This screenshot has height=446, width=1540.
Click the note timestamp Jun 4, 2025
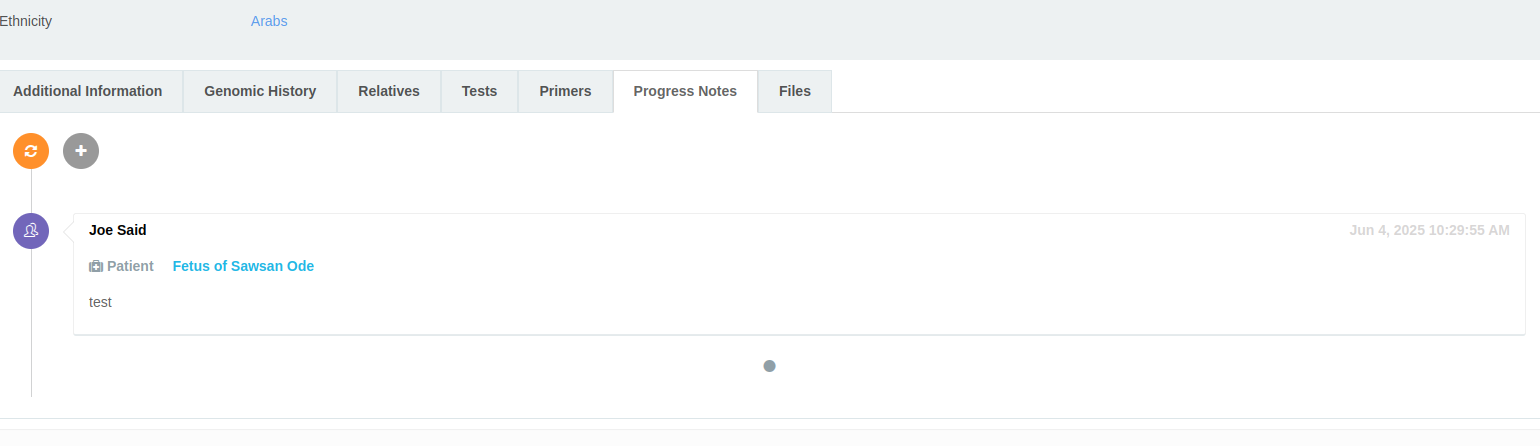point(1429,230)
